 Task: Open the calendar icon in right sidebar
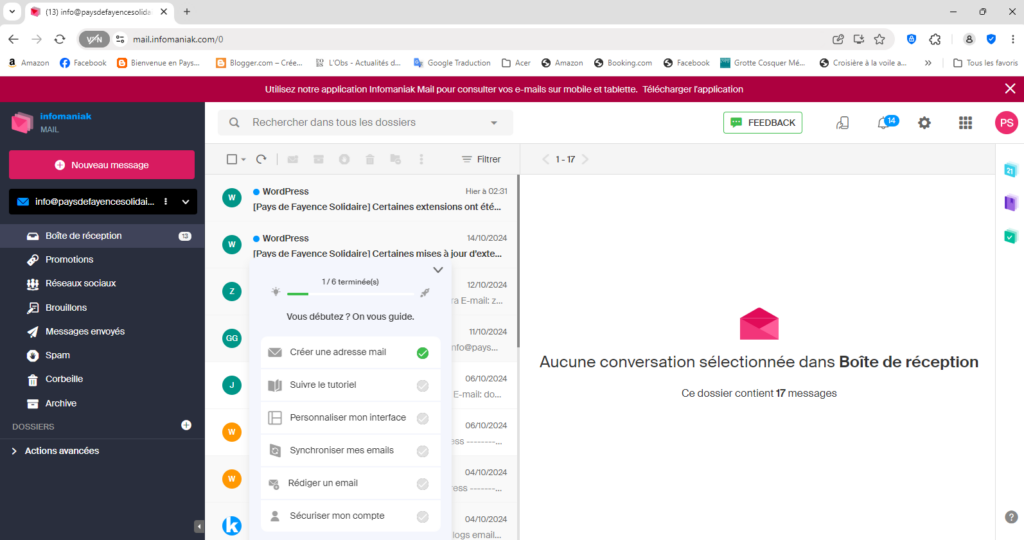coord(1010,170)
